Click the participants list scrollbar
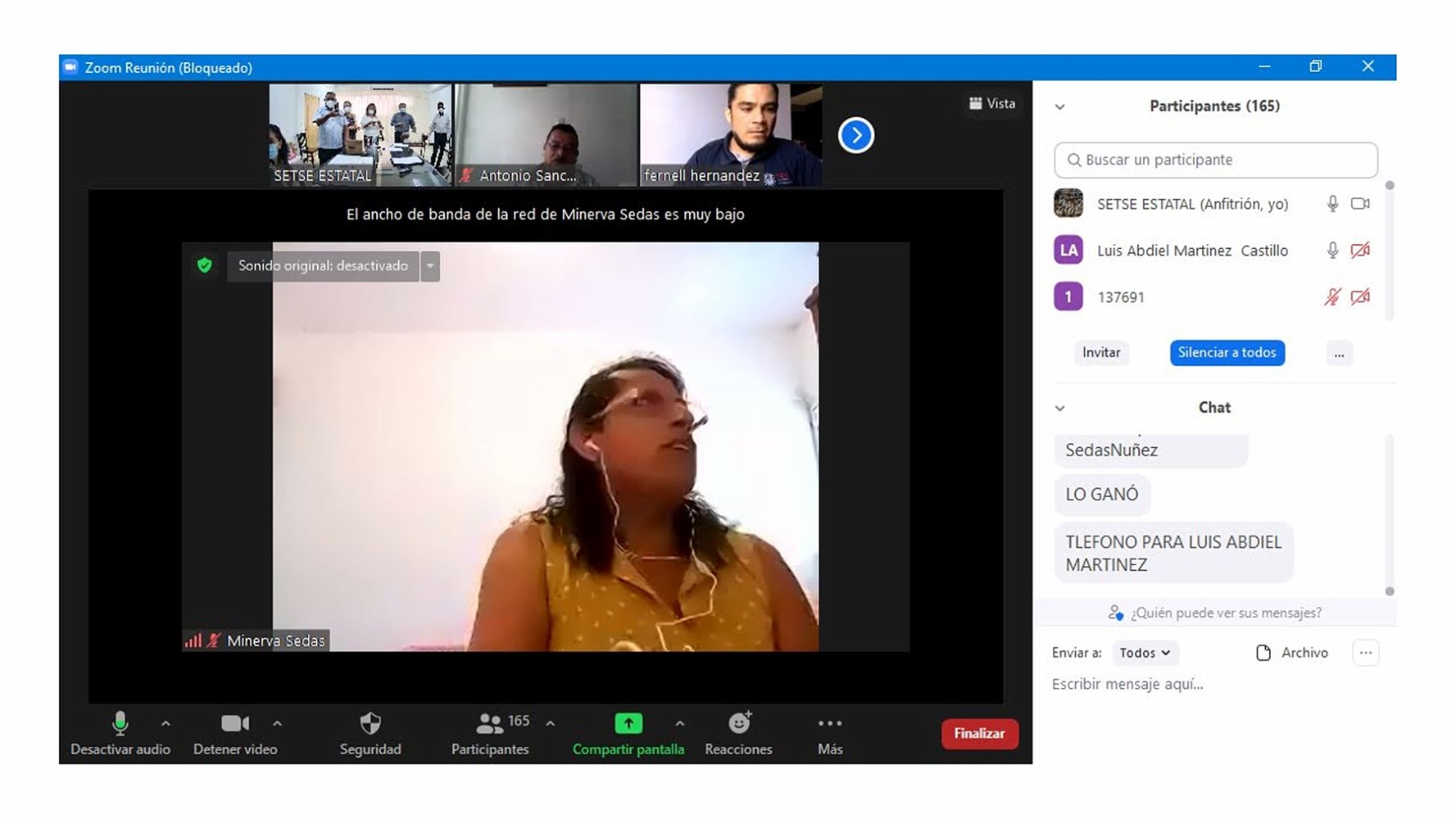The height and width of the screenshot is (819, 1456). pos(1389,251)
